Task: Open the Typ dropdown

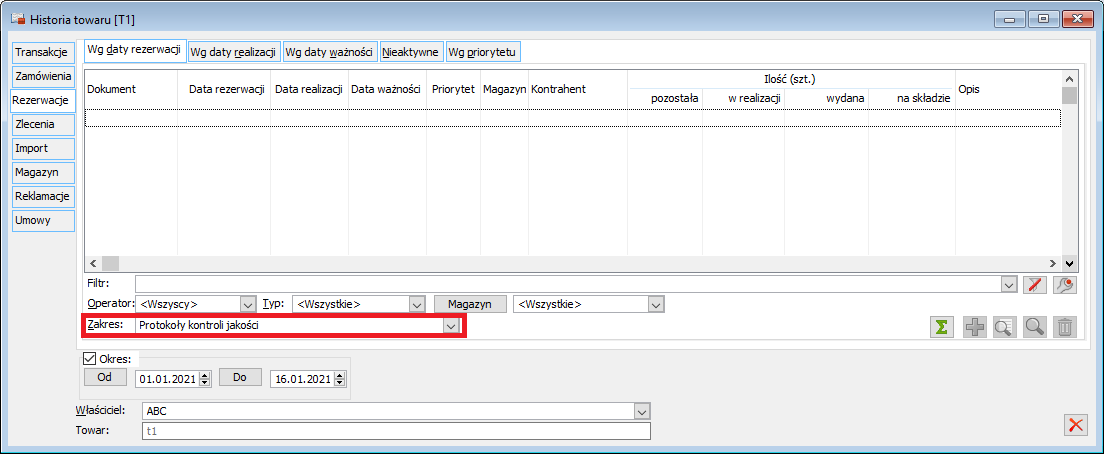Action: point(417,304)
